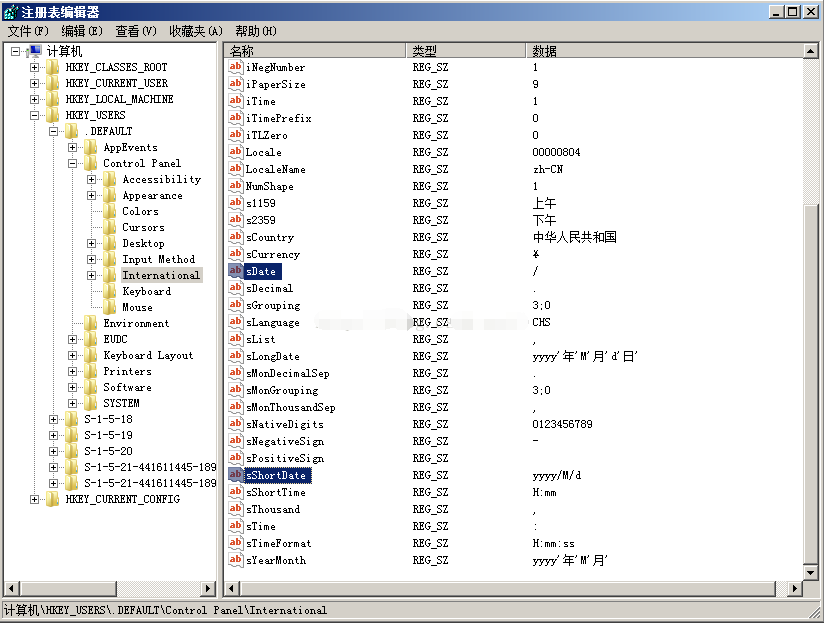824x624 pixels.
Task: Select the NumShape value name
Action: coord(270,186)
